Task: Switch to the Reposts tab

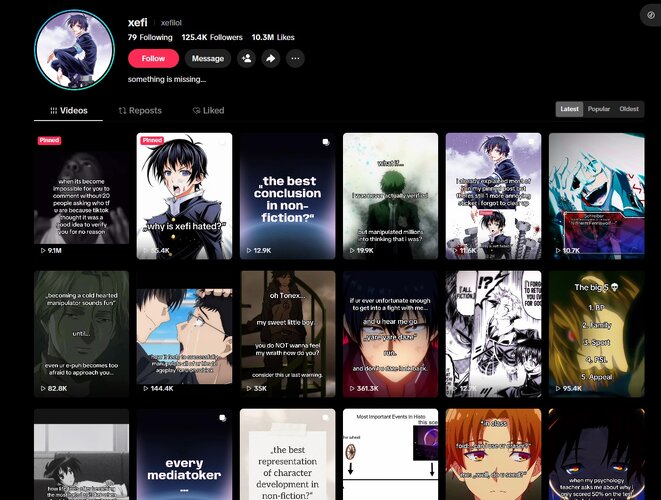Action: point(140,110)
